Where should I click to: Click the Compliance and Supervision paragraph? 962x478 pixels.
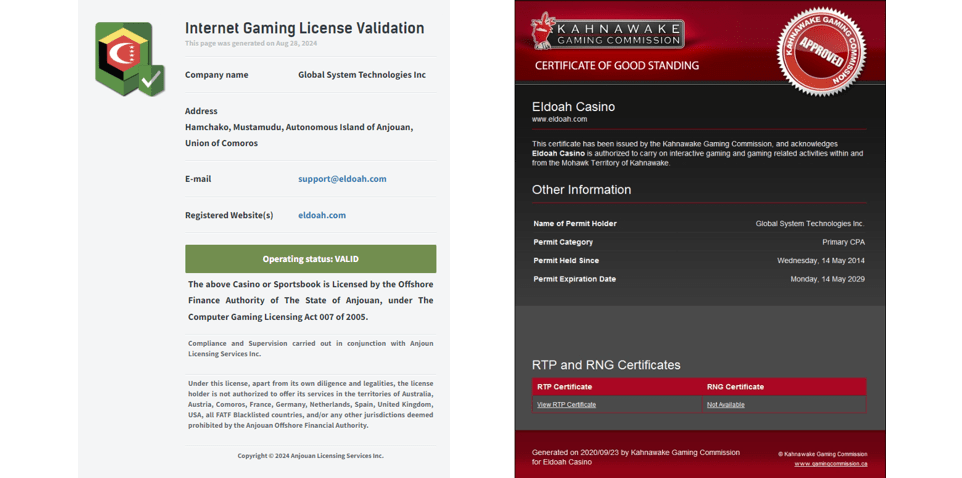click(x=310, y=349)
